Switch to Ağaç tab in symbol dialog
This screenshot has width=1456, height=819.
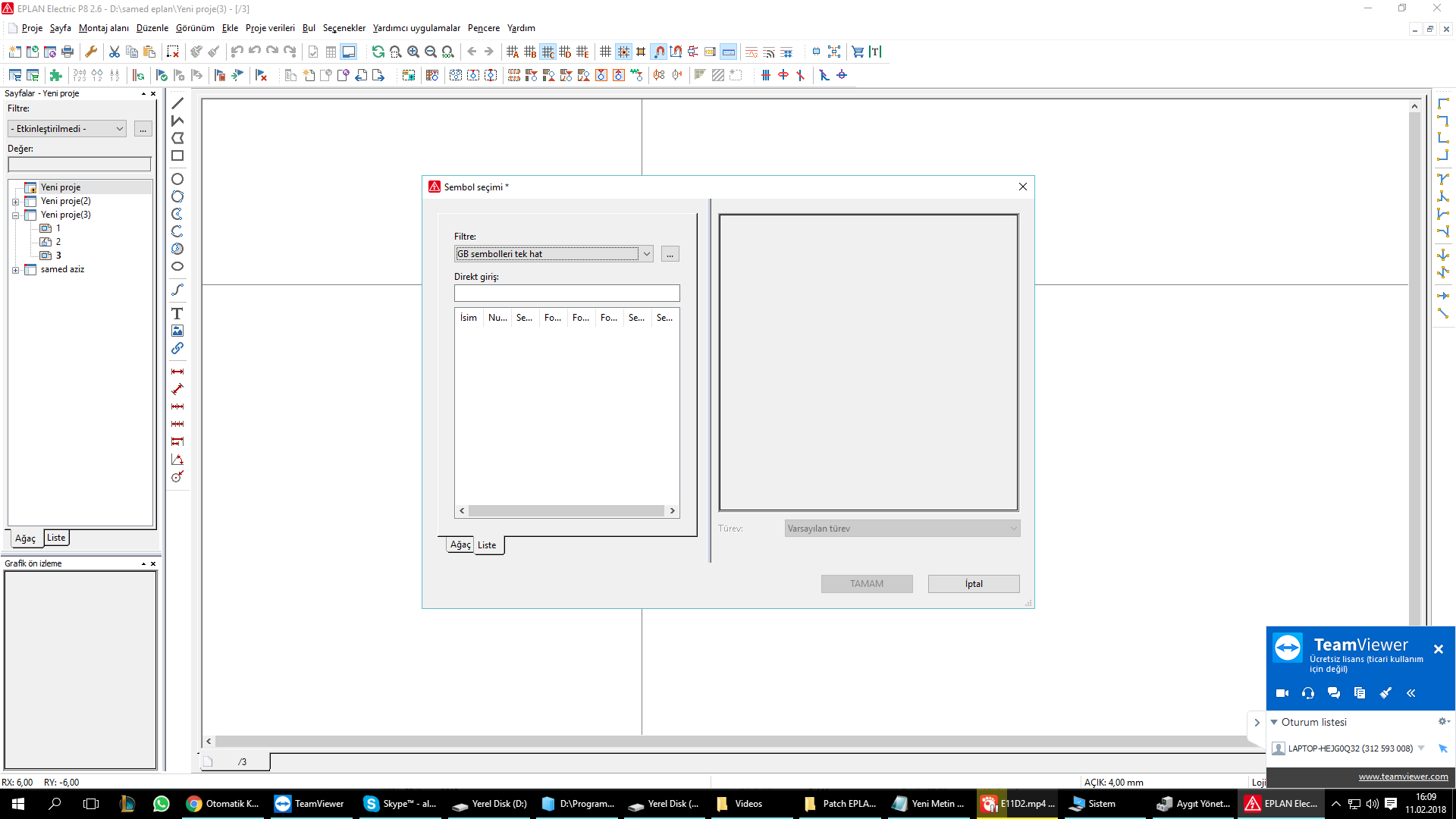pyautogui.click(x=460, y=544)
